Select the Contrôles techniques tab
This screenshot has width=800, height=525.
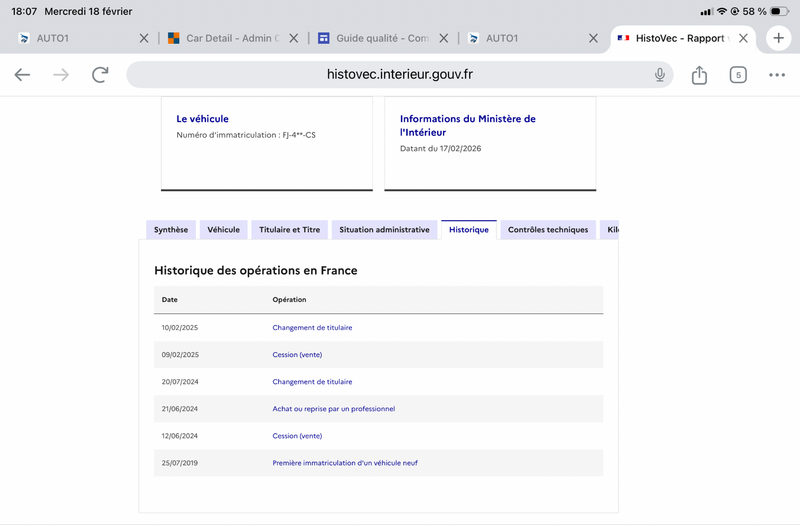(x=547, y=230)
